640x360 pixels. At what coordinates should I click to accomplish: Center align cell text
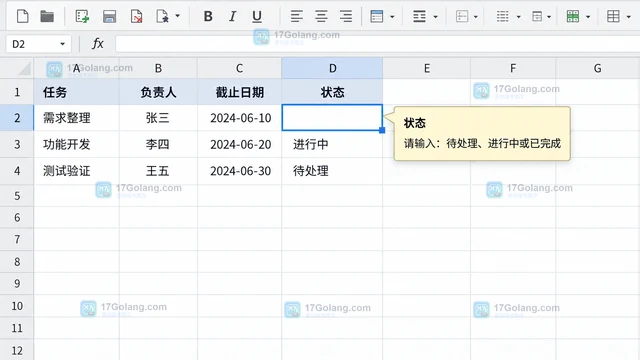[321, 16]
